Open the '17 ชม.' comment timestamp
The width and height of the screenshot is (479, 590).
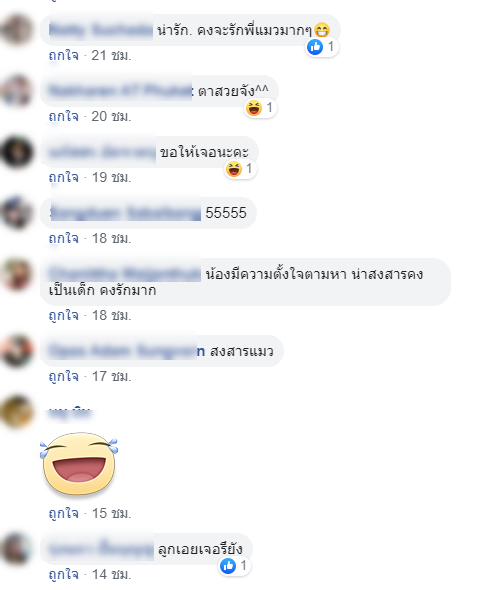coord(112,376)
